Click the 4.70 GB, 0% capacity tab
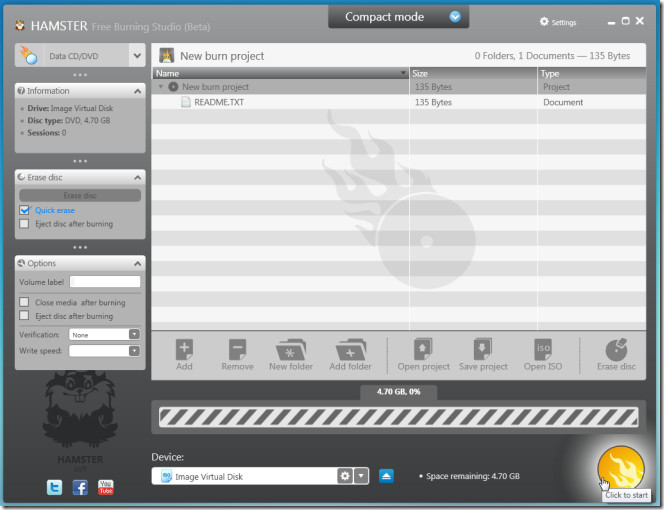 tap(398, 392)
